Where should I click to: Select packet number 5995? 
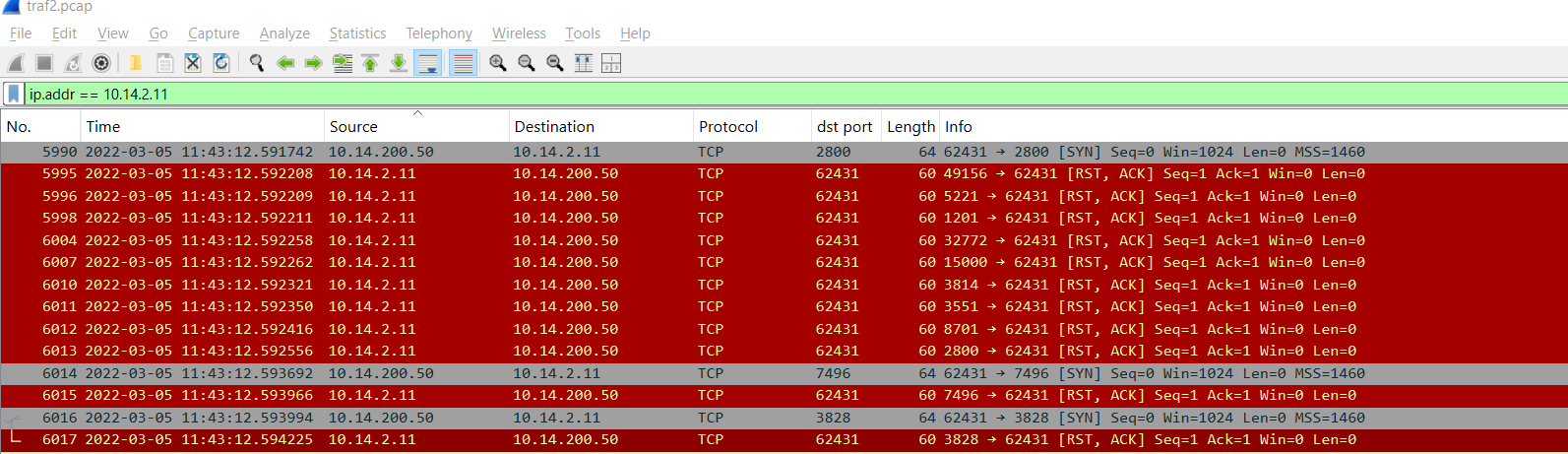pos(784,173)
